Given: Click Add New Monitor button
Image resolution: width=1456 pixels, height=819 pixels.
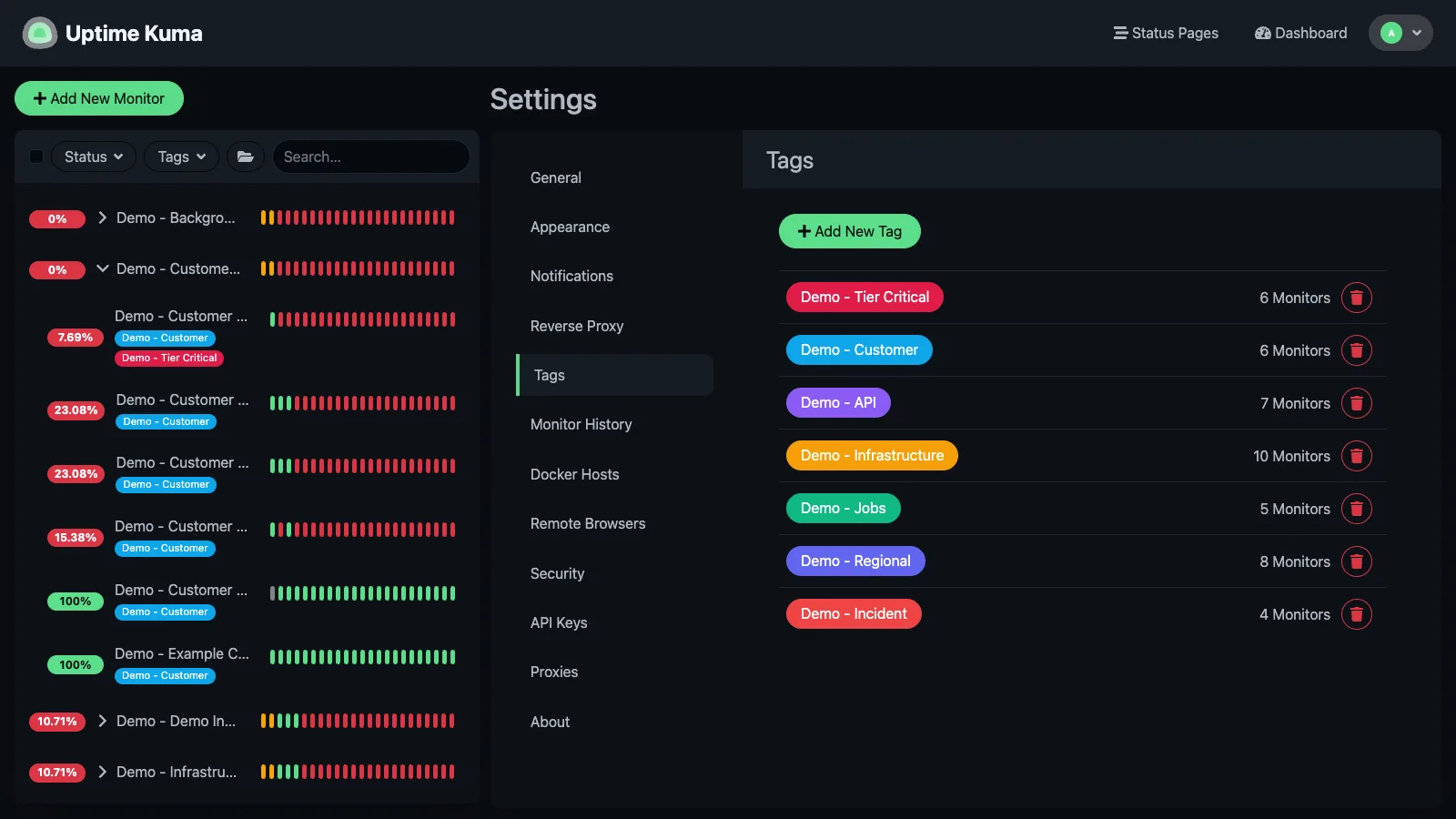Looking at the screenshot, I should (99, 98).
